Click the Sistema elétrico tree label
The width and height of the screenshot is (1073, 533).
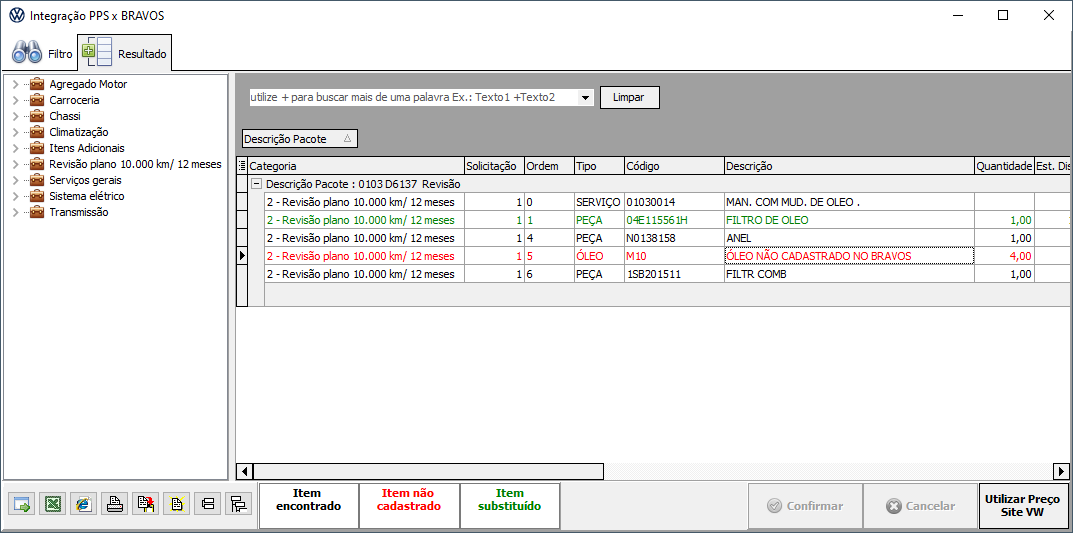(87, 196)
